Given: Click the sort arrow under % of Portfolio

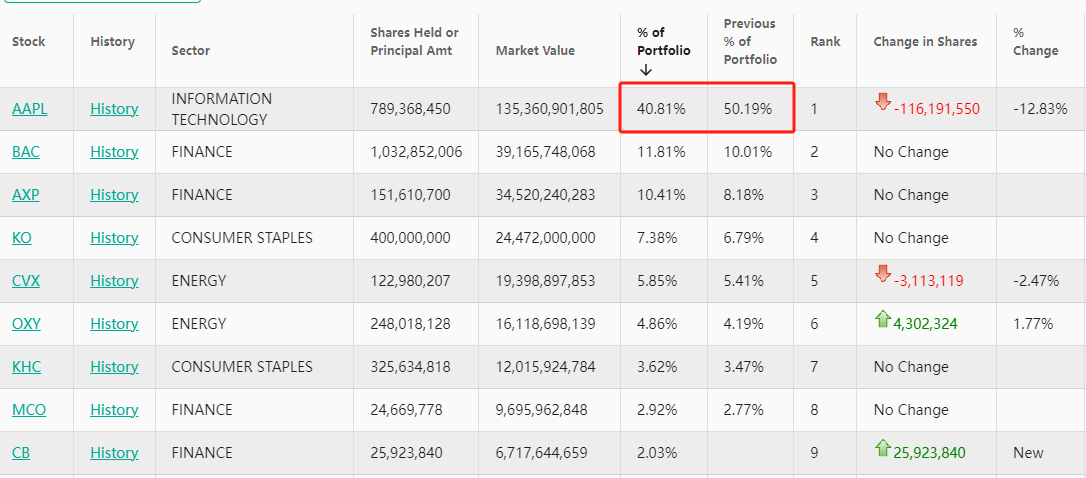Looking at the screenshot, I should pyautogui.click(x=645, y=70).
